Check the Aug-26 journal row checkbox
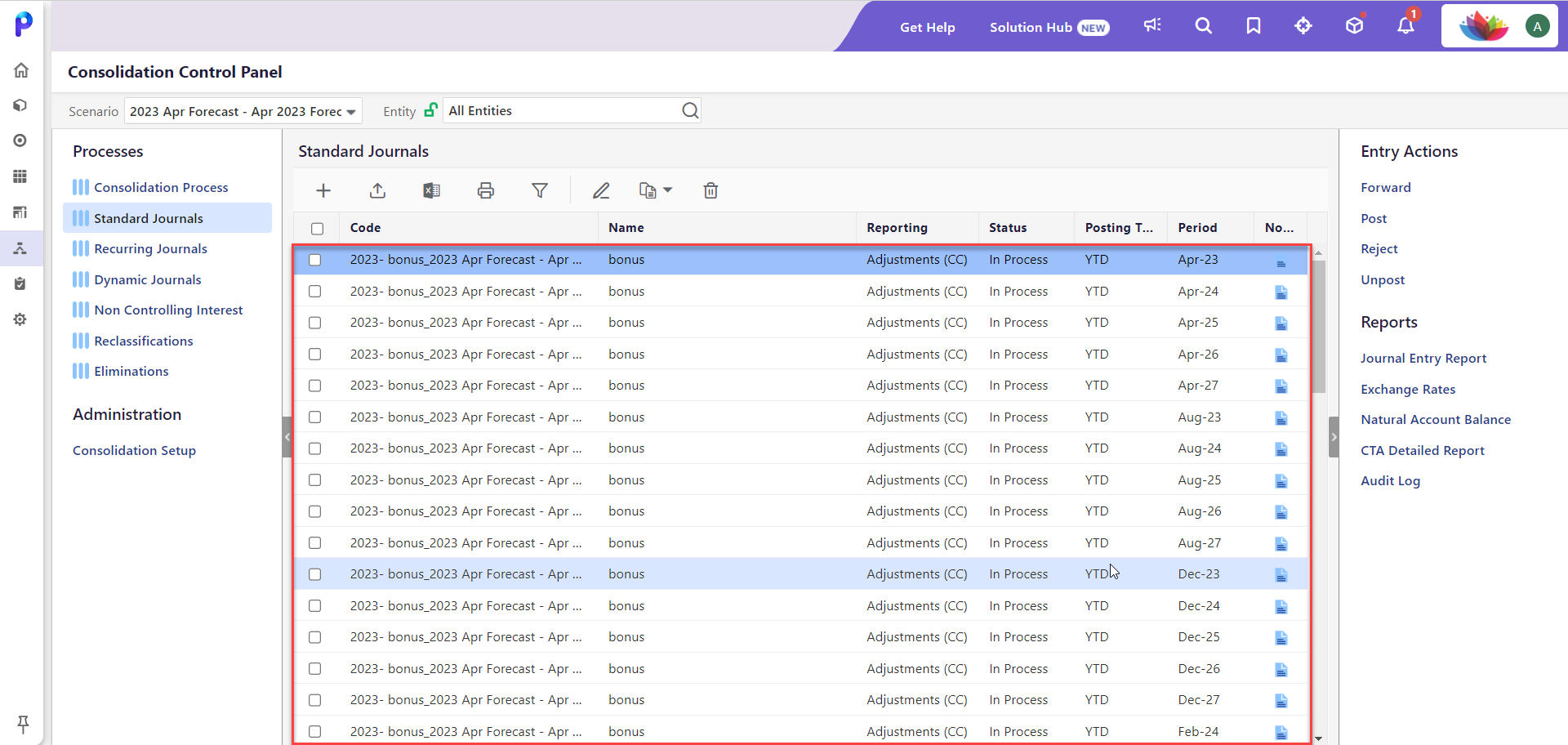 point(315,511)
